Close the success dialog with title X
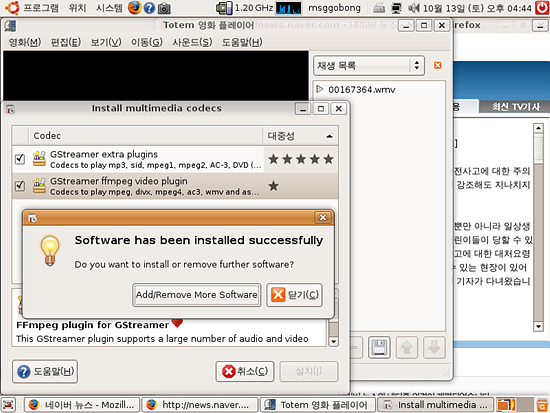Viewport: 550px width, 413px height. 323,218
